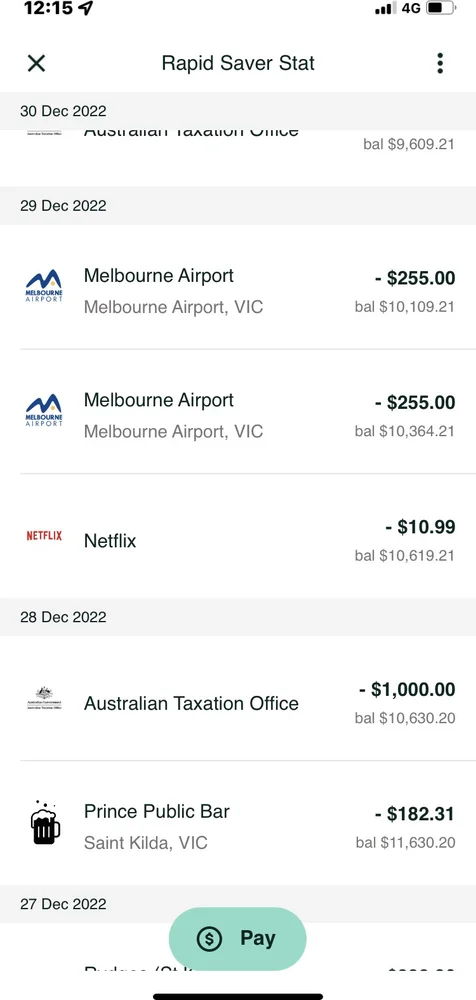Open the three-dot more options menu
Viewport: 476px width, 1000px height.
[440, 63]
